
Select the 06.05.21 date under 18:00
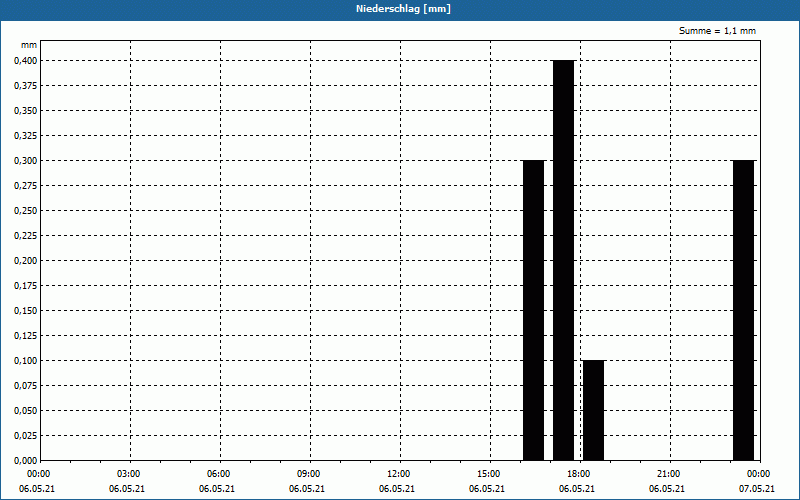(577, 489)
